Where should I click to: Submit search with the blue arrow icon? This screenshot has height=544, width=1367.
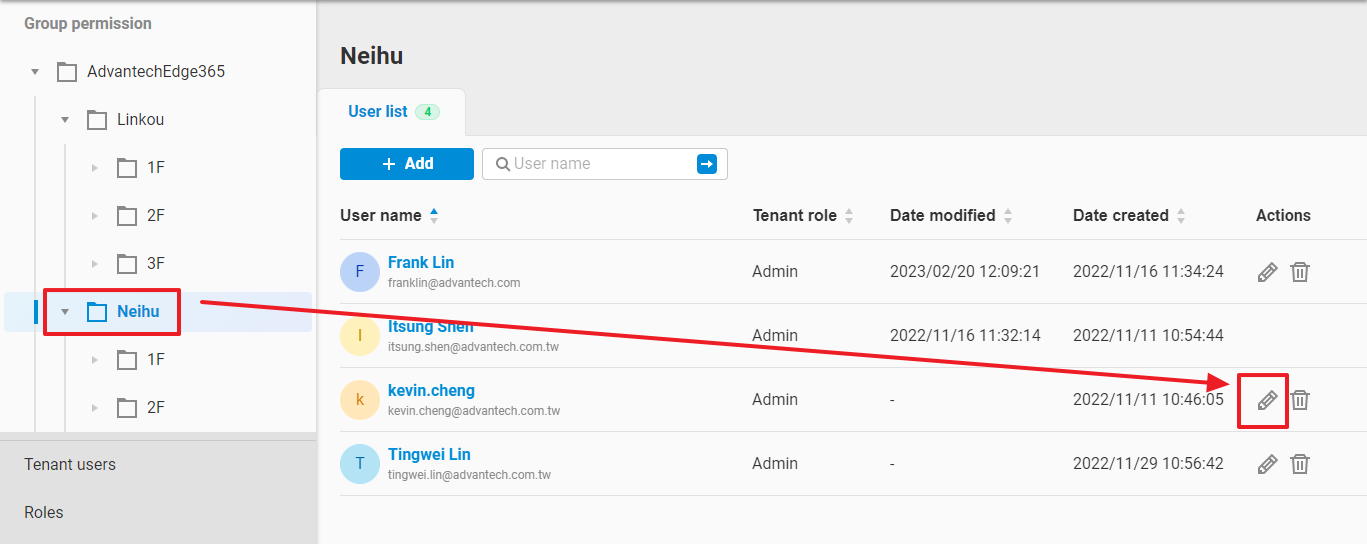pos(707,164)
